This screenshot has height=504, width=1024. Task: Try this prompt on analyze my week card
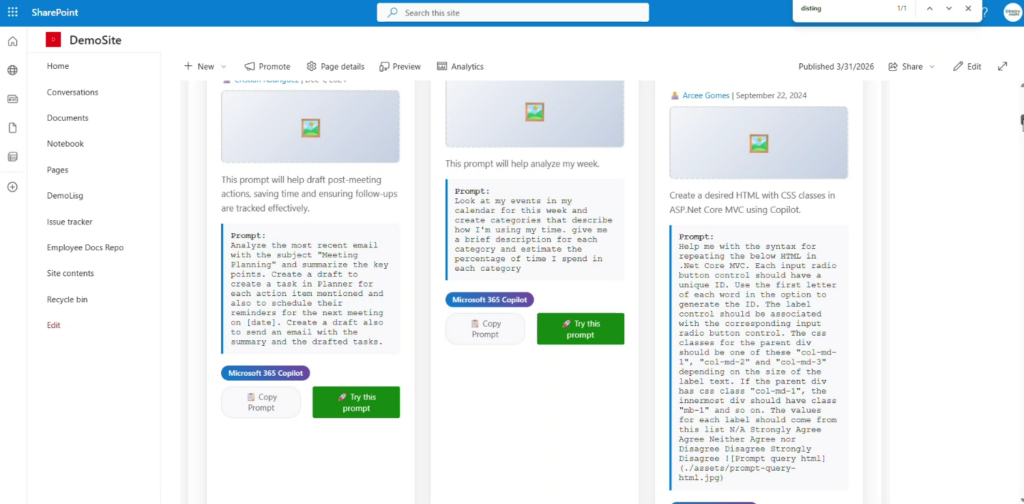click(x=581, y=328)
